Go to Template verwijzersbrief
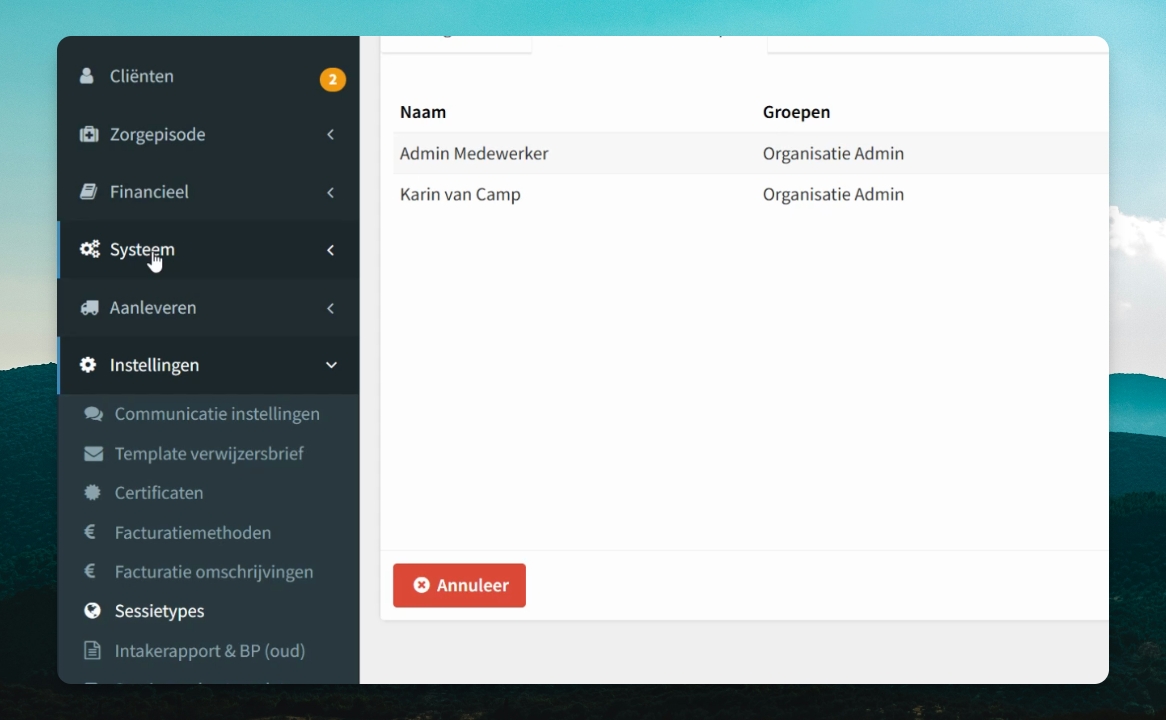The image size is (1166, 720). (209, 454)
